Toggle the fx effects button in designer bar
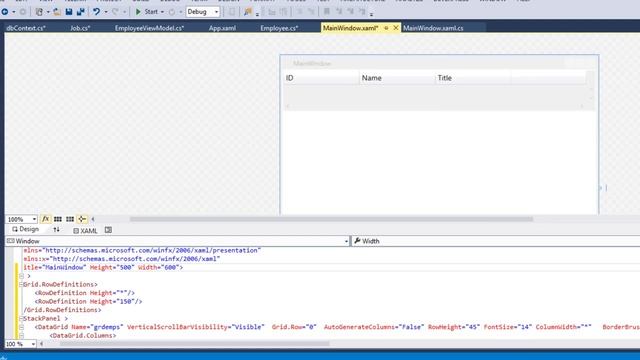 [46, 219]
